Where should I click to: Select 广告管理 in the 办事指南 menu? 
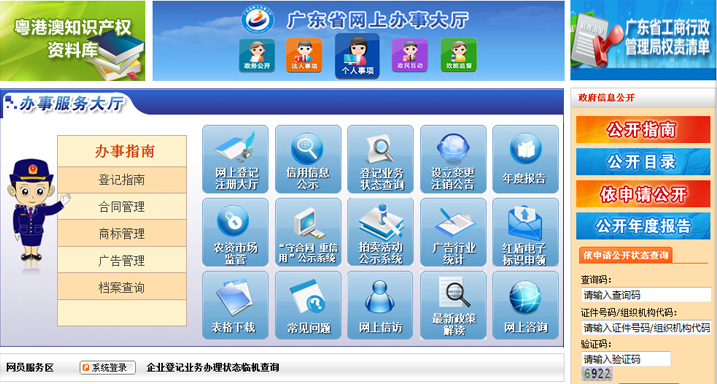click(122, 261)
